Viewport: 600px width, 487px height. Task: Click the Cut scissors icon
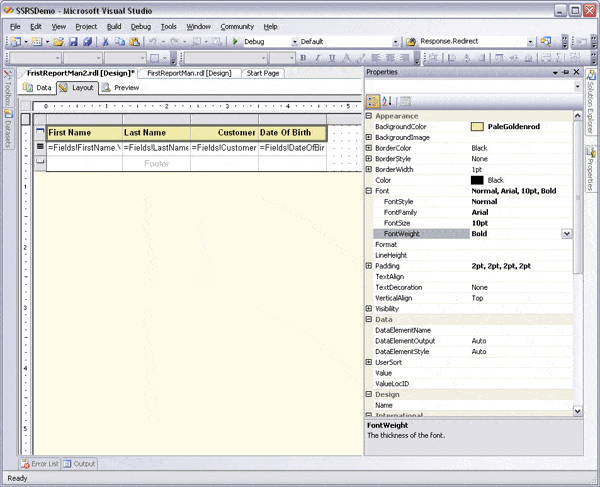click(x=105, y=42)
